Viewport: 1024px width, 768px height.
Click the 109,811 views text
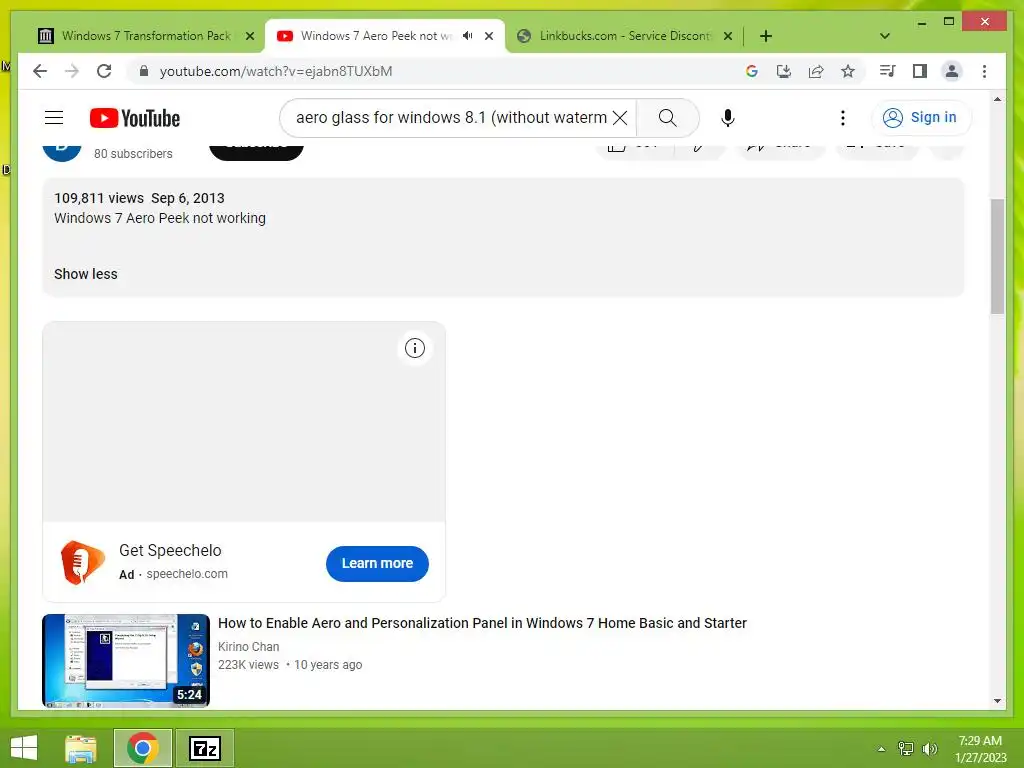point(99,199)
